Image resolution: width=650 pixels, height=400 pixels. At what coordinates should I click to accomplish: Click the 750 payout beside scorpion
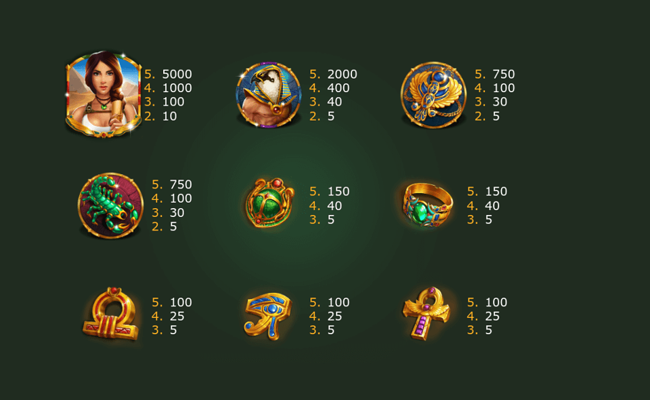[181, 184]
